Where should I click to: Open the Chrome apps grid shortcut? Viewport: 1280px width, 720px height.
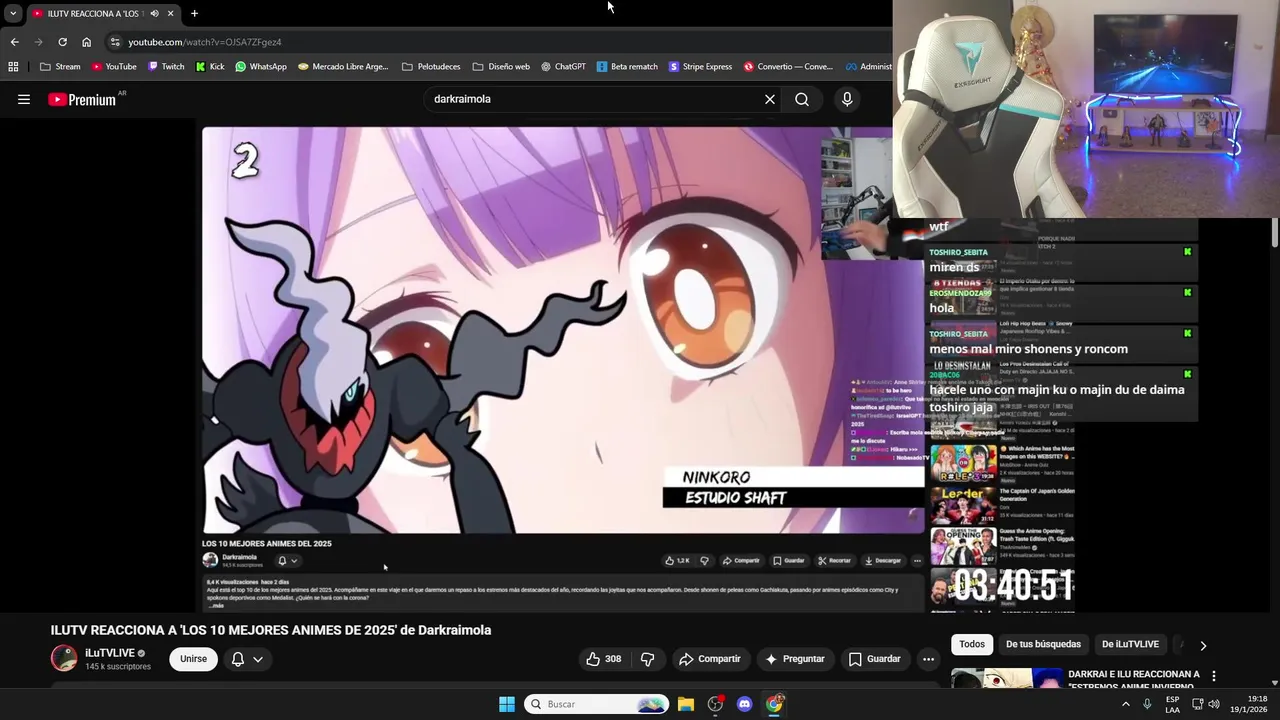(x=13, y=67)
